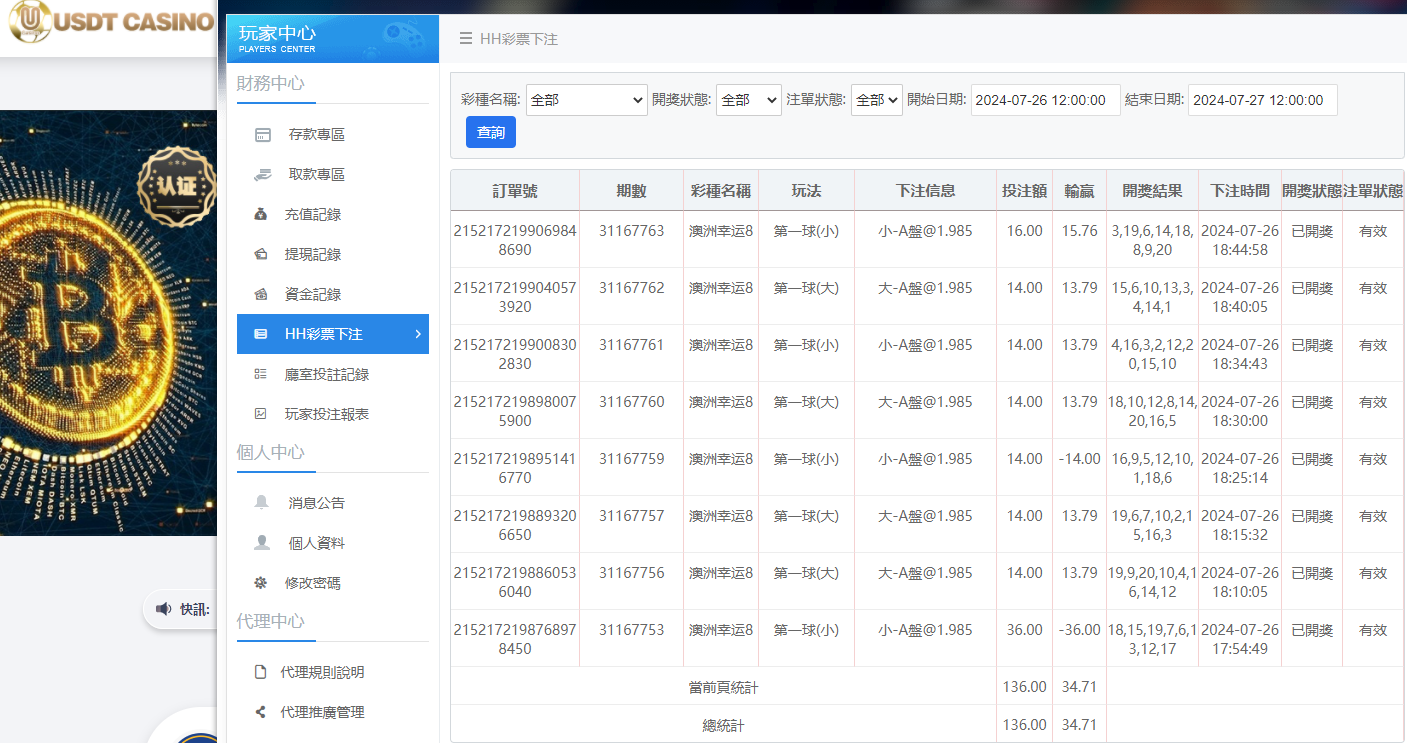This screenshot has height=743, width=1407.
Task: Click the 取款專區 withdrawal icon
Action: (262, 173)
